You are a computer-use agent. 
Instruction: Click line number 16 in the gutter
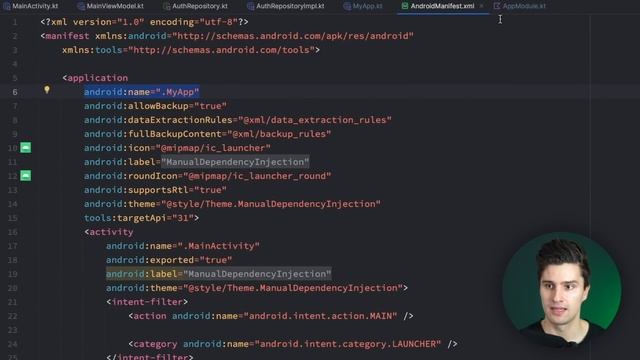pos(13,232)
